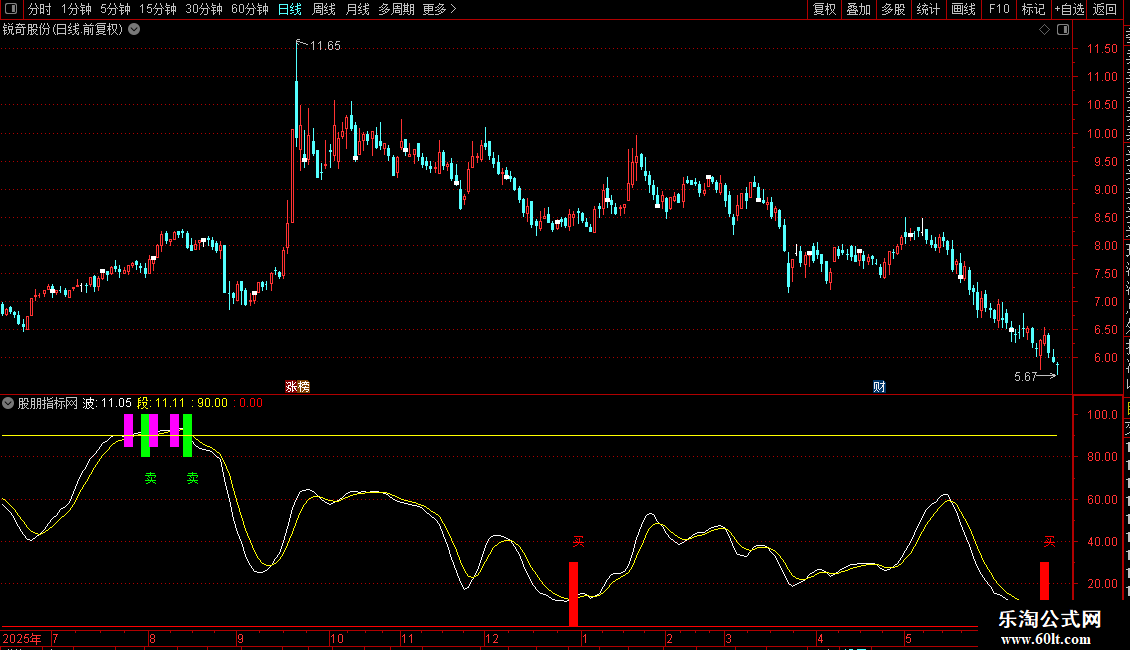Click the 叠加 overlay button
Viewport: 1130px width, 650px height.
(x=858, y=9)
